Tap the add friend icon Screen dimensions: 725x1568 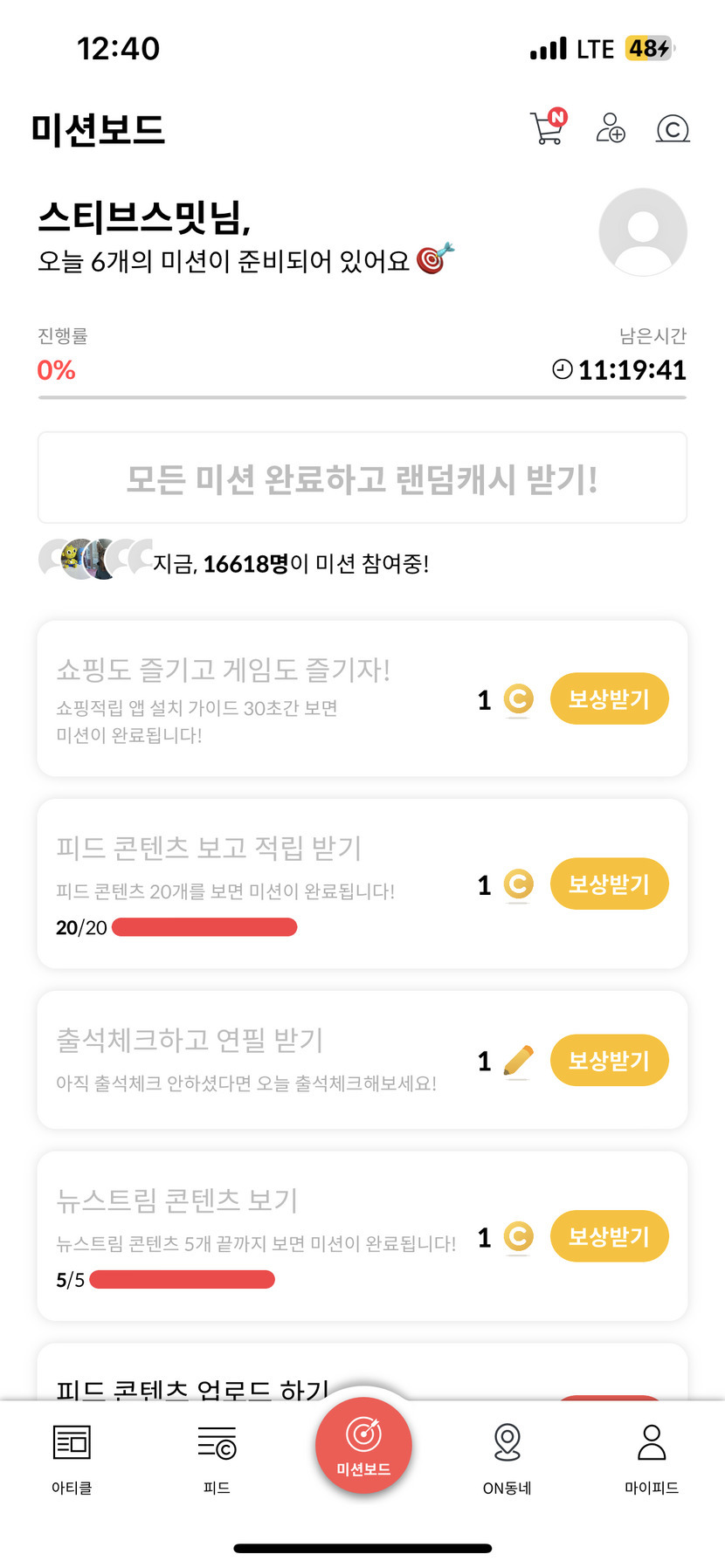[x=610, y=127]
